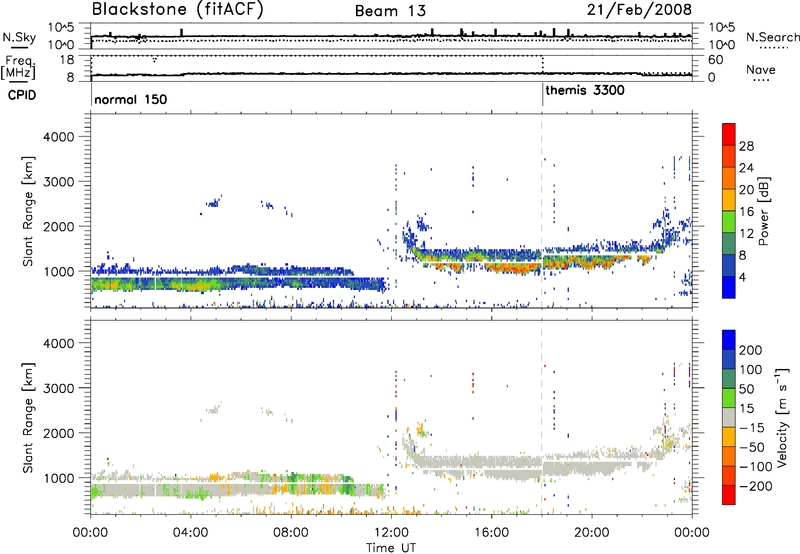Click the '4000' tick on the power panel
This screenshot has height=554, width=800.
[58, 137]
